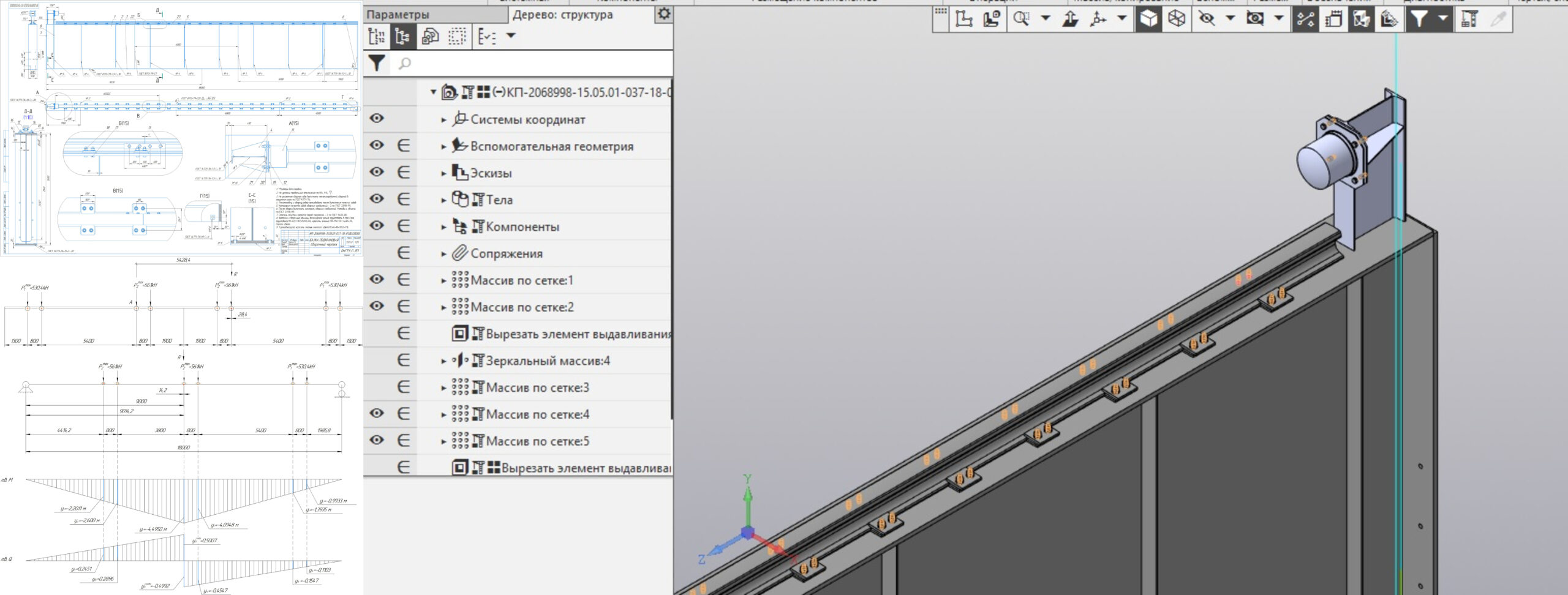
Task: Open the selection filter funnel in view toolbar
Action: tap(1419, 19)
